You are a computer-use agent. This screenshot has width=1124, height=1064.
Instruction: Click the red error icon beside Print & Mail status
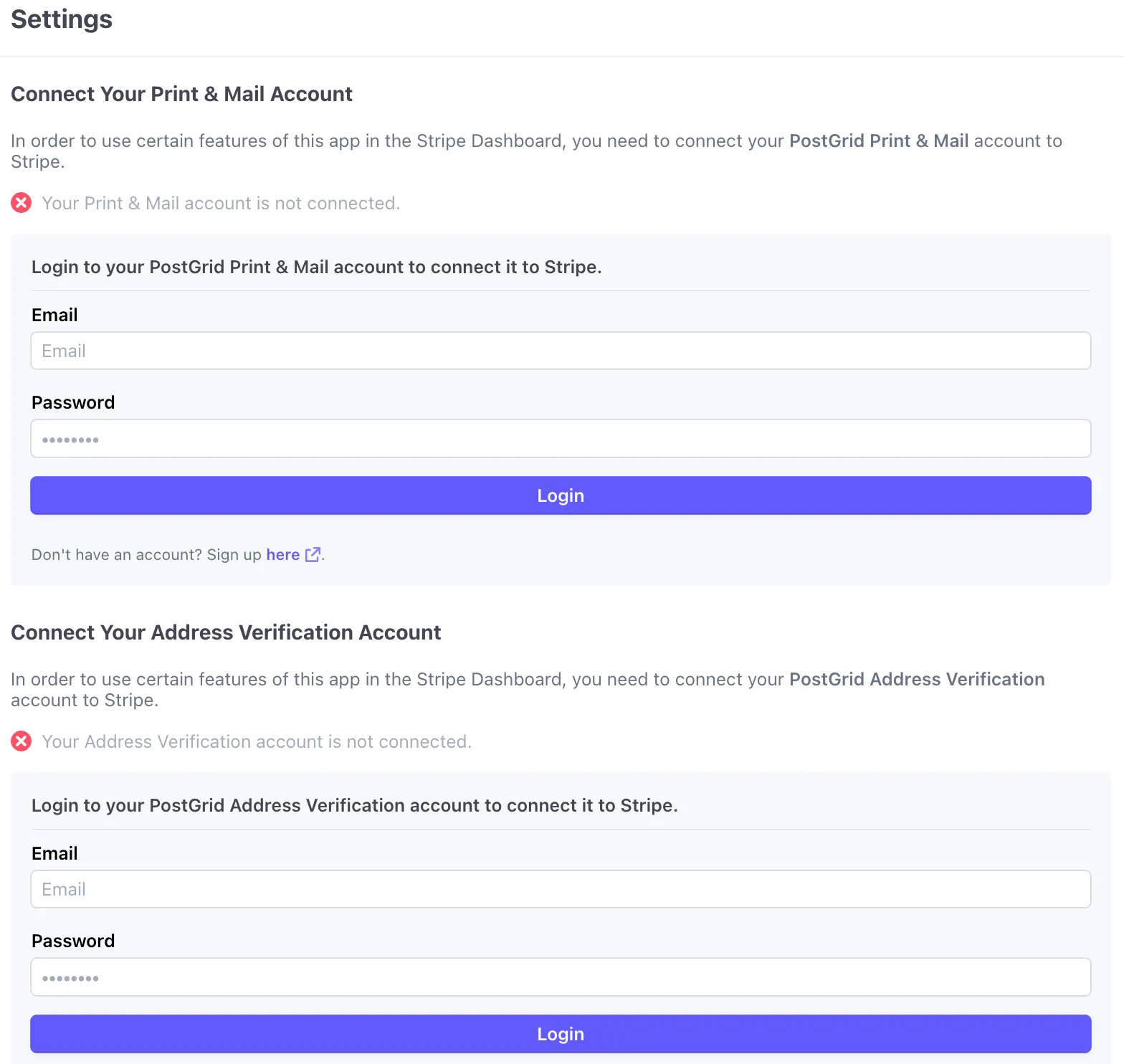[22, 203]
